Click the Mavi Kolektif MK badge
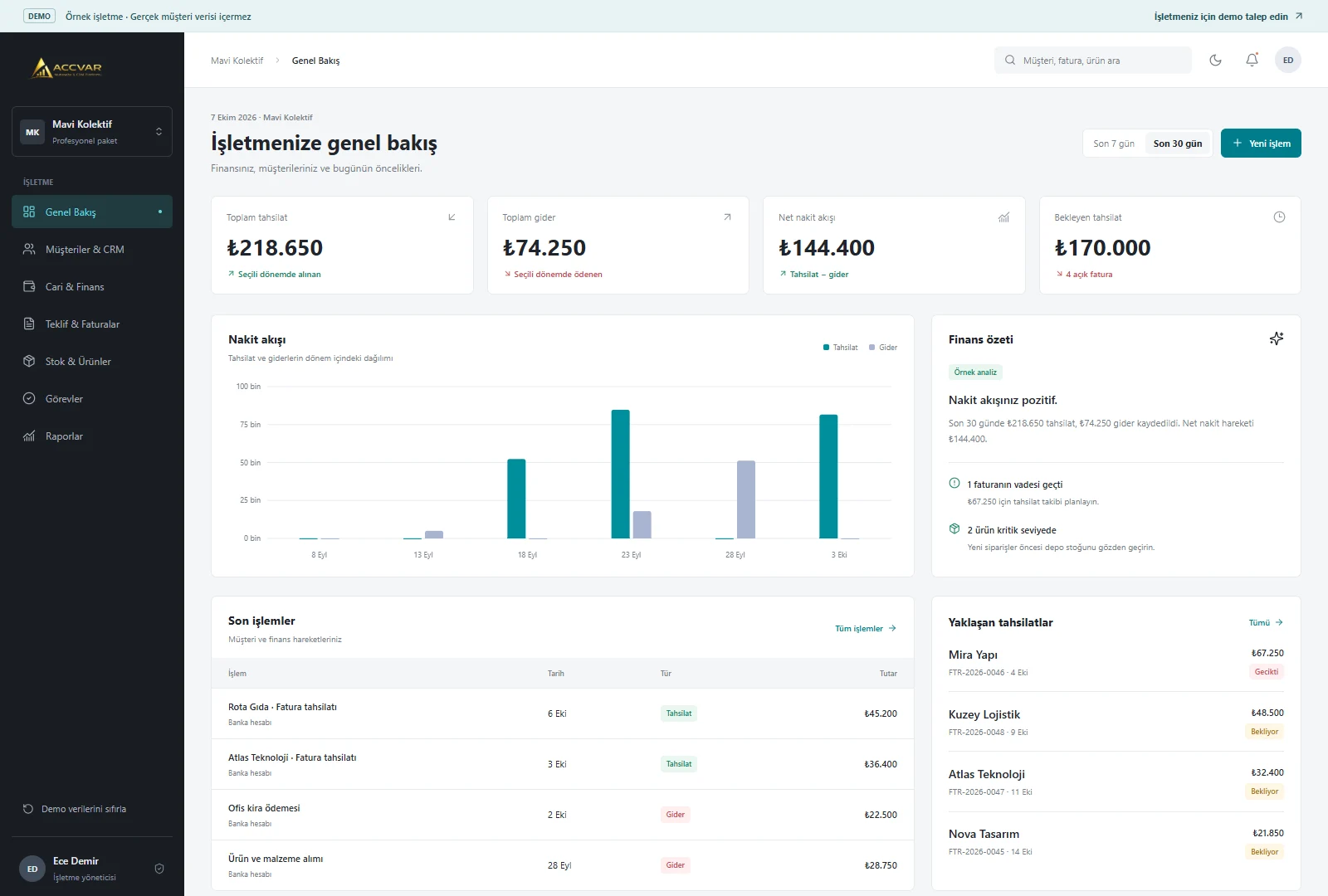The width and height of the screenshot is (1328, 896). click(x=32, y=132)
